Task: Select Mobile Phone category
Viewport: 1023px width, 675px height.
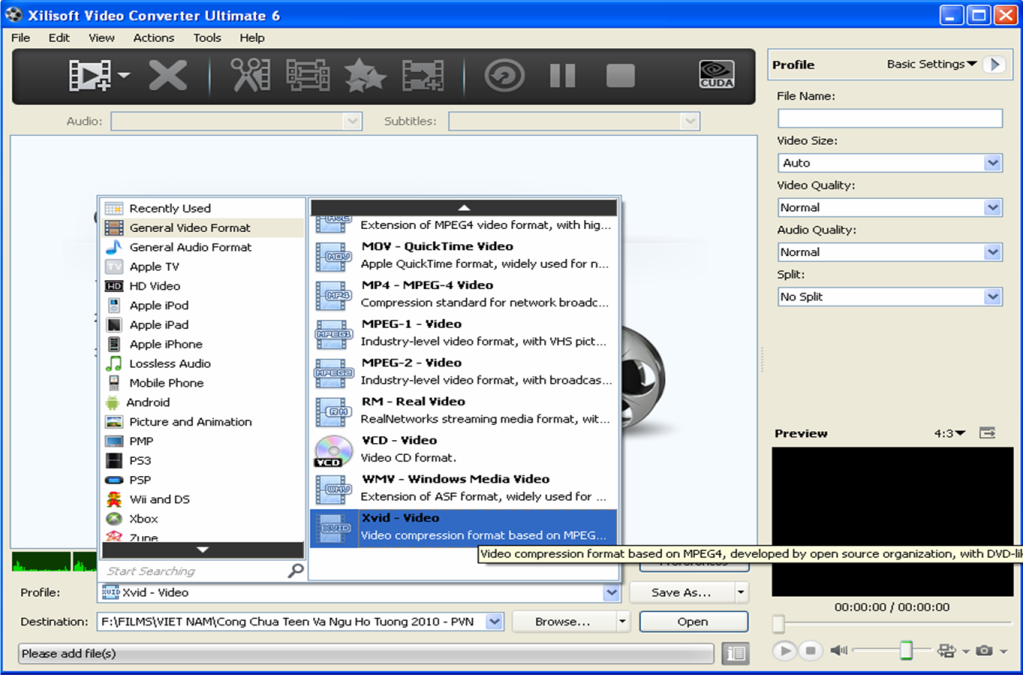Action: (203, 383)
